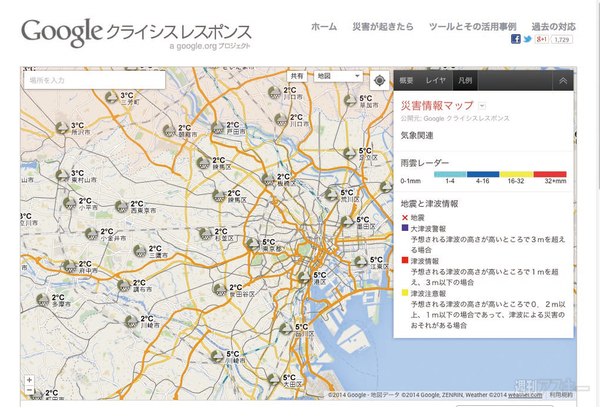Screen dimensions: 600x407
Task: Click weather icon at 調布市 2°C
Action: 124,285
